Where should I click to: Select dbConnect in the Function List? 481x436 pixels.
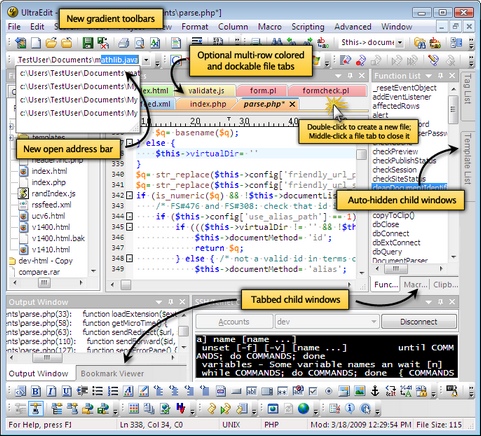pyautogui.click(x=391, y=233)
